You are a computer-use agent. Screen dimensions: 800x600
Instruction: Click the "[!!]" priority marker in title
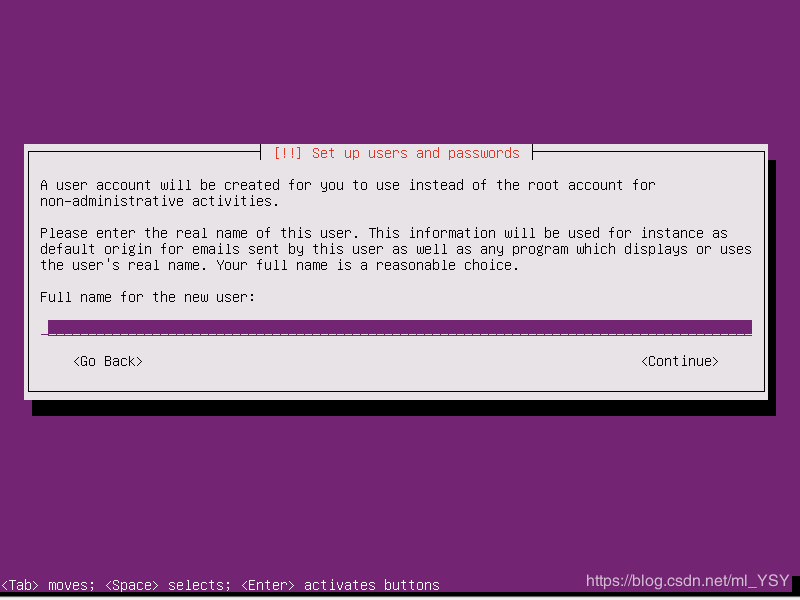[288, 153]
